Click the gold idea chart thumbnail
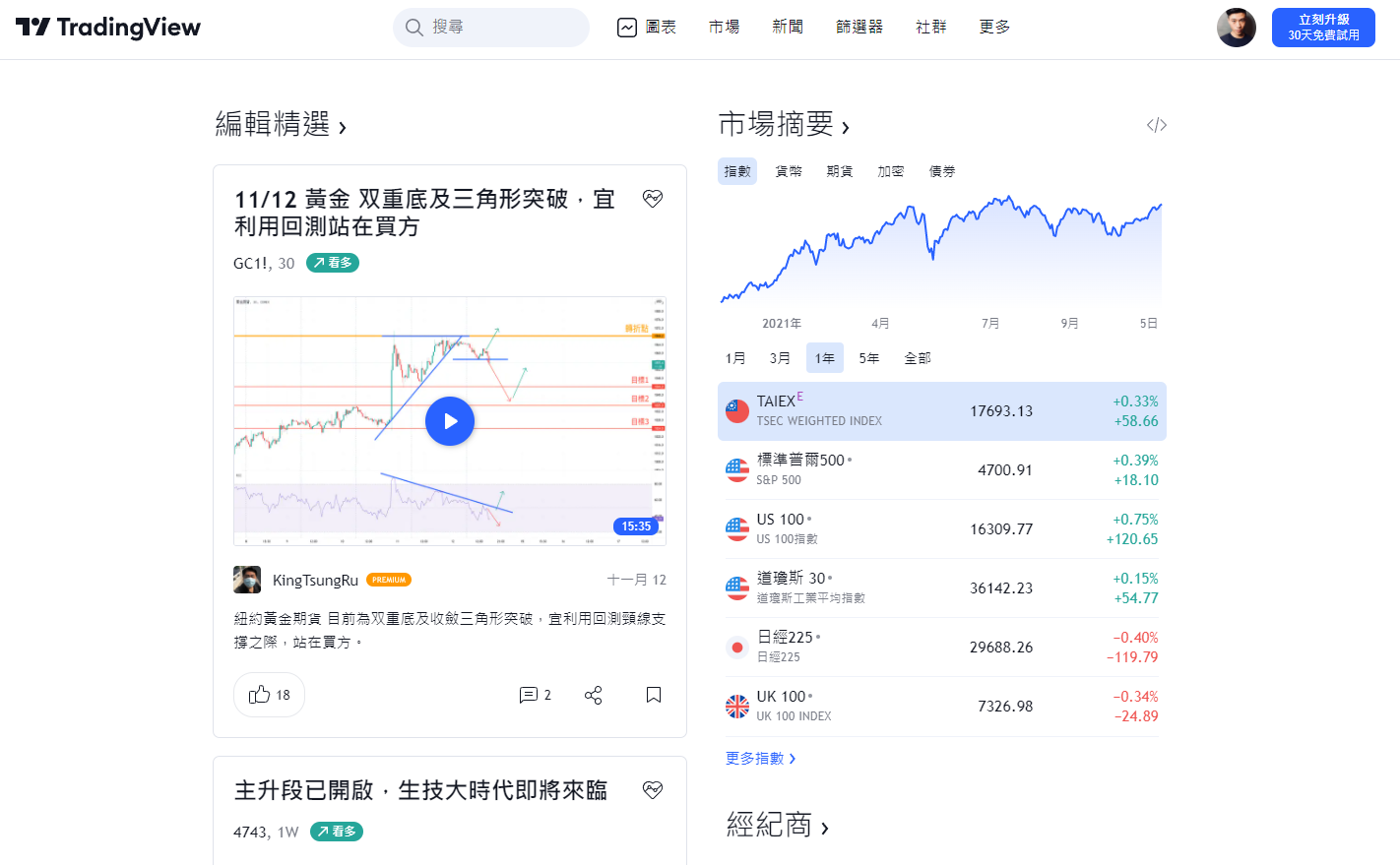The image size is (1400, 865). (x=450, y=421)
